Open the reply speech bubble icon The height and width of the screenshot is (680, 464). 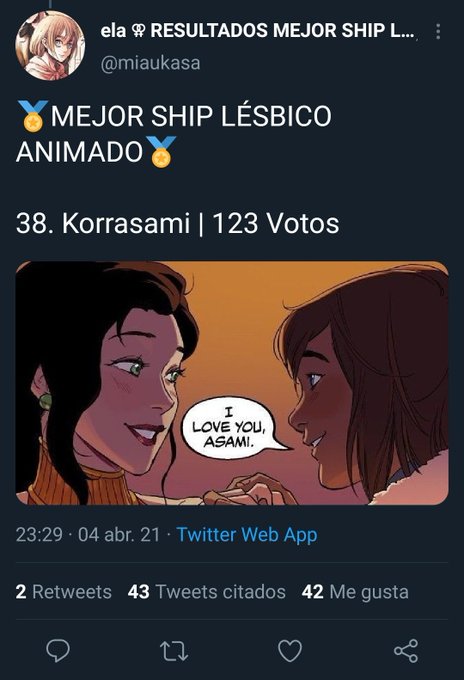click(x=58, y=650)
